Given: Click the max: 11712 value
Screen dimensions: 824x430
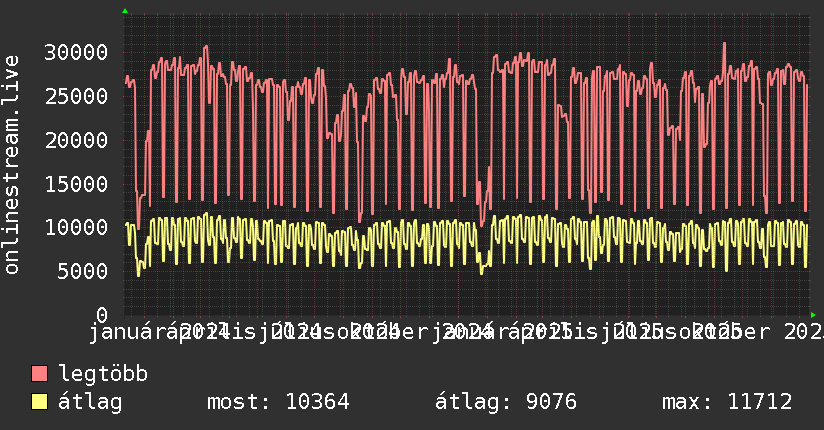Looking at the screenshot, I should pos(727,402).
